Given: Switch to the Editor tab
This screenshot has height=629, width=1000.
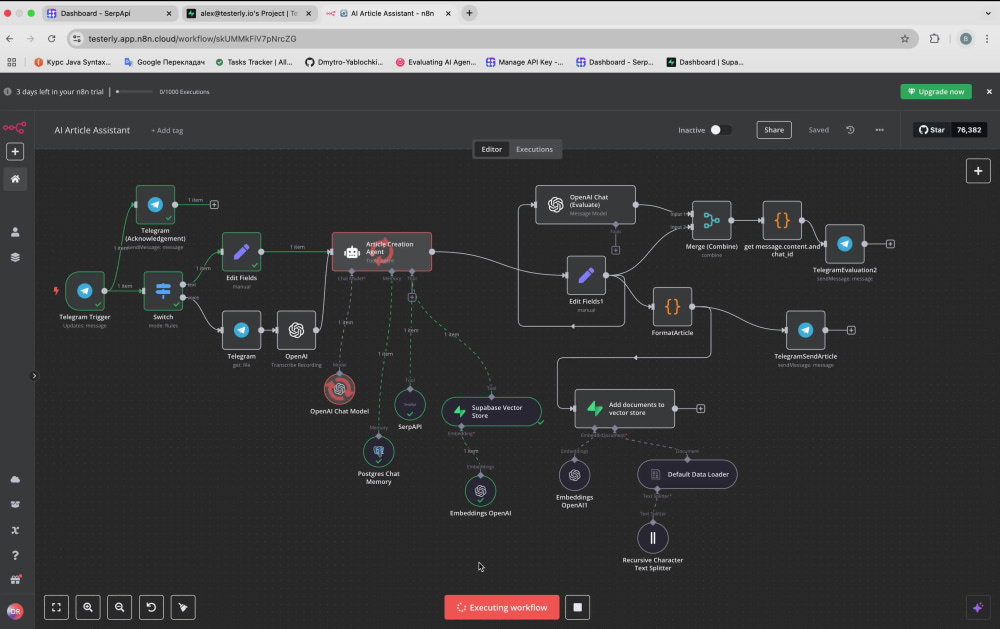Looking at the screenshot, I should tap(491, 149).
